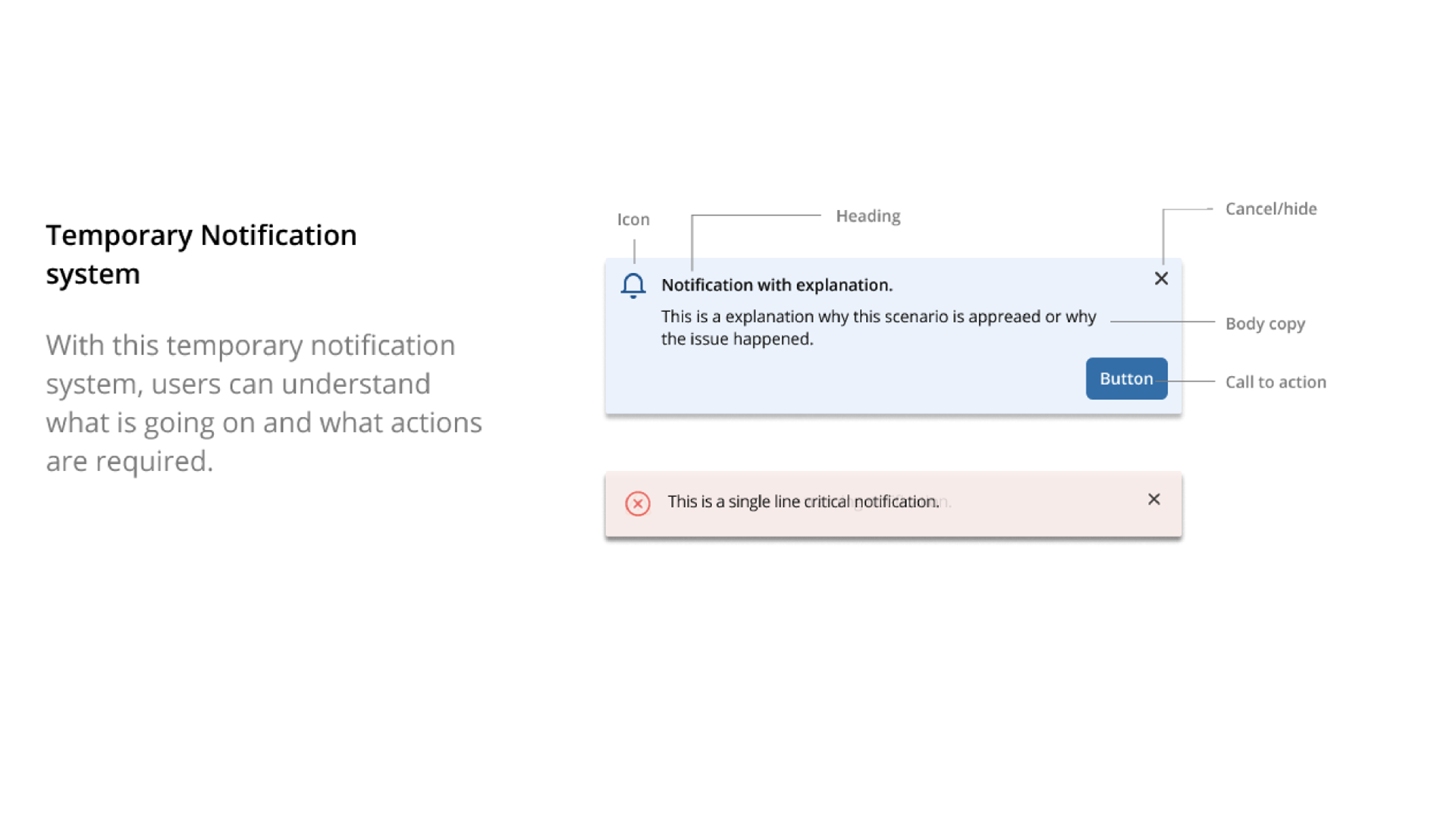Click the "Call to action" annotation label
The image size is (1456, 819).
1276,381
